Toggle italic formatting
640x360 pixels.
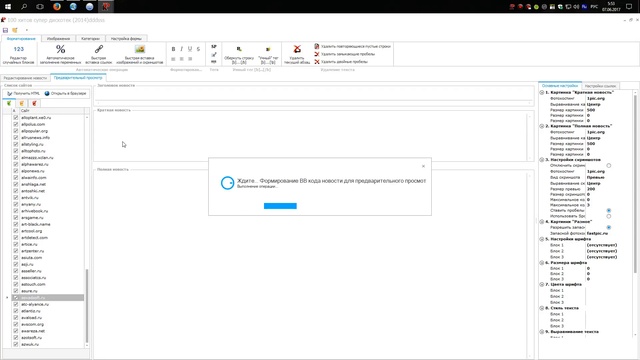coord(181,49)
